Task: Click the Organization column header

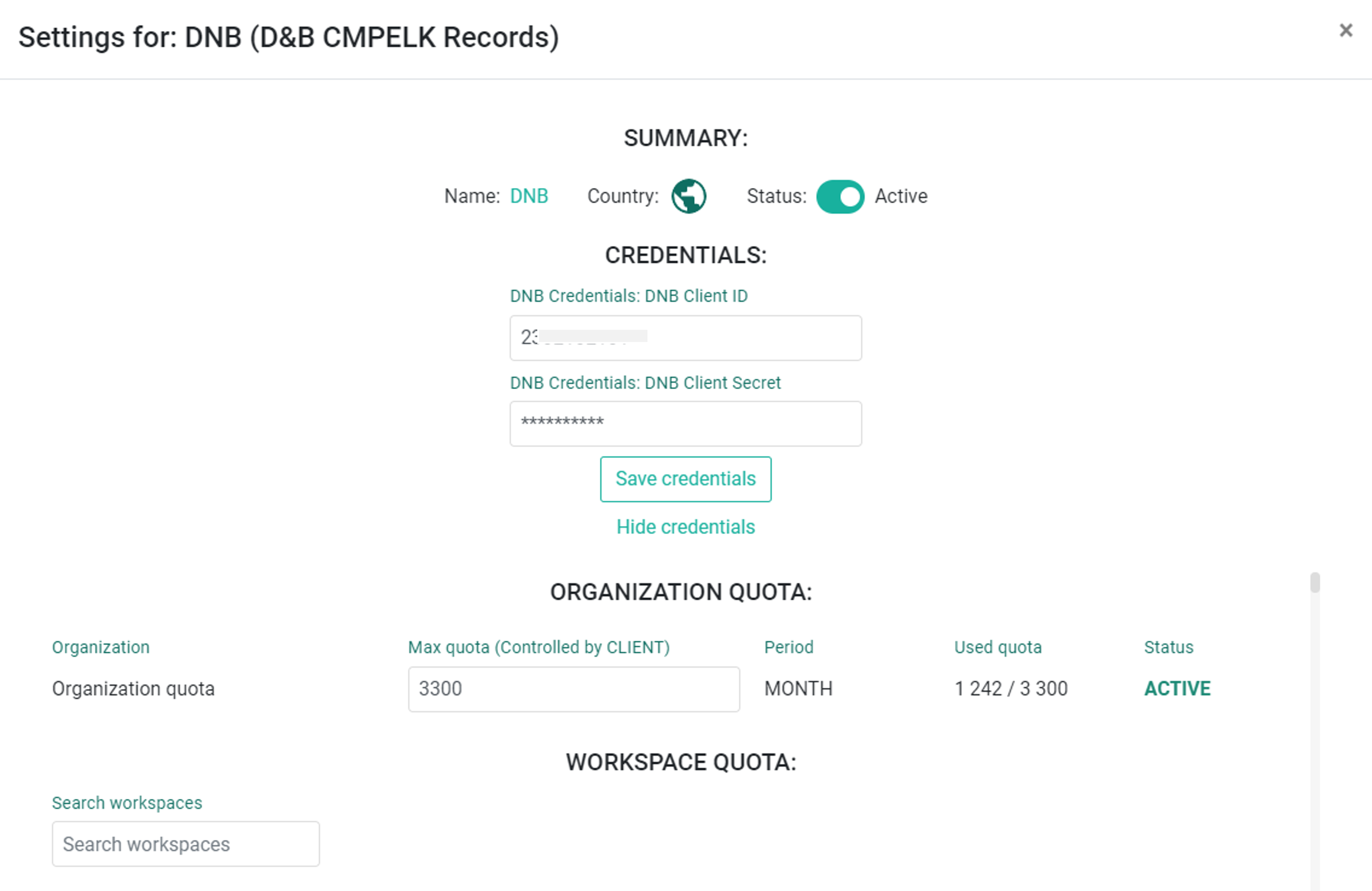Action: tap(101, 647)
